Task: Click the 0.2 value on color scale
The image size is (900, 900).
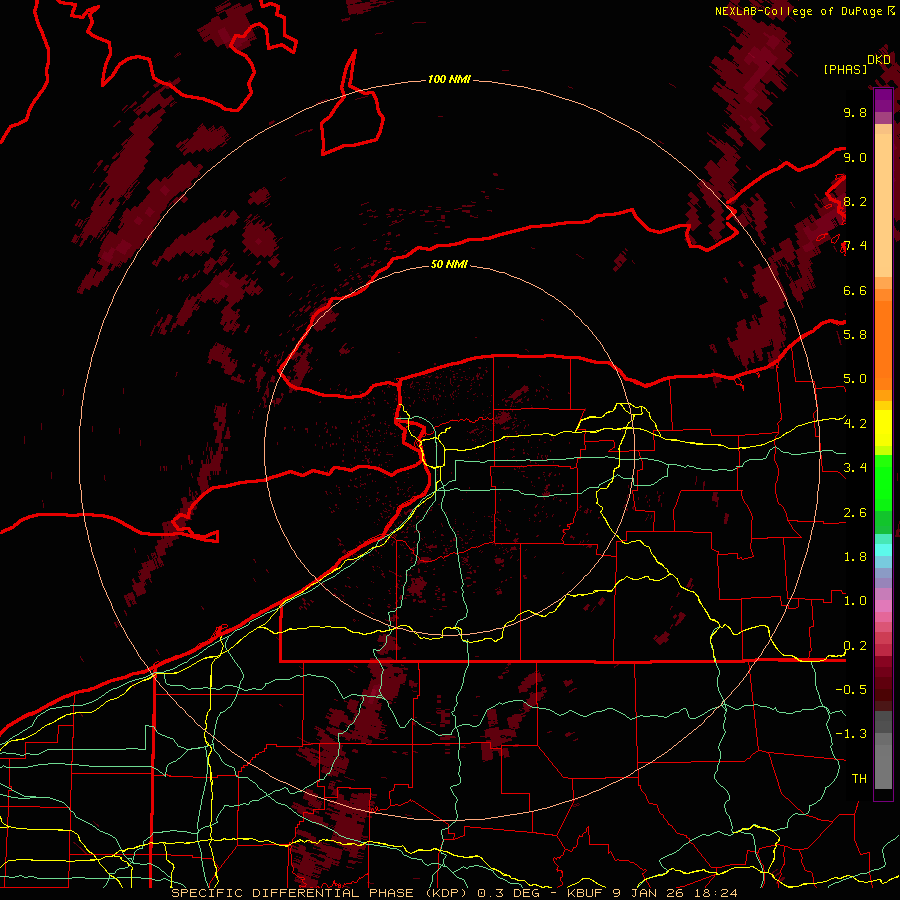Action: pos(855,646)
